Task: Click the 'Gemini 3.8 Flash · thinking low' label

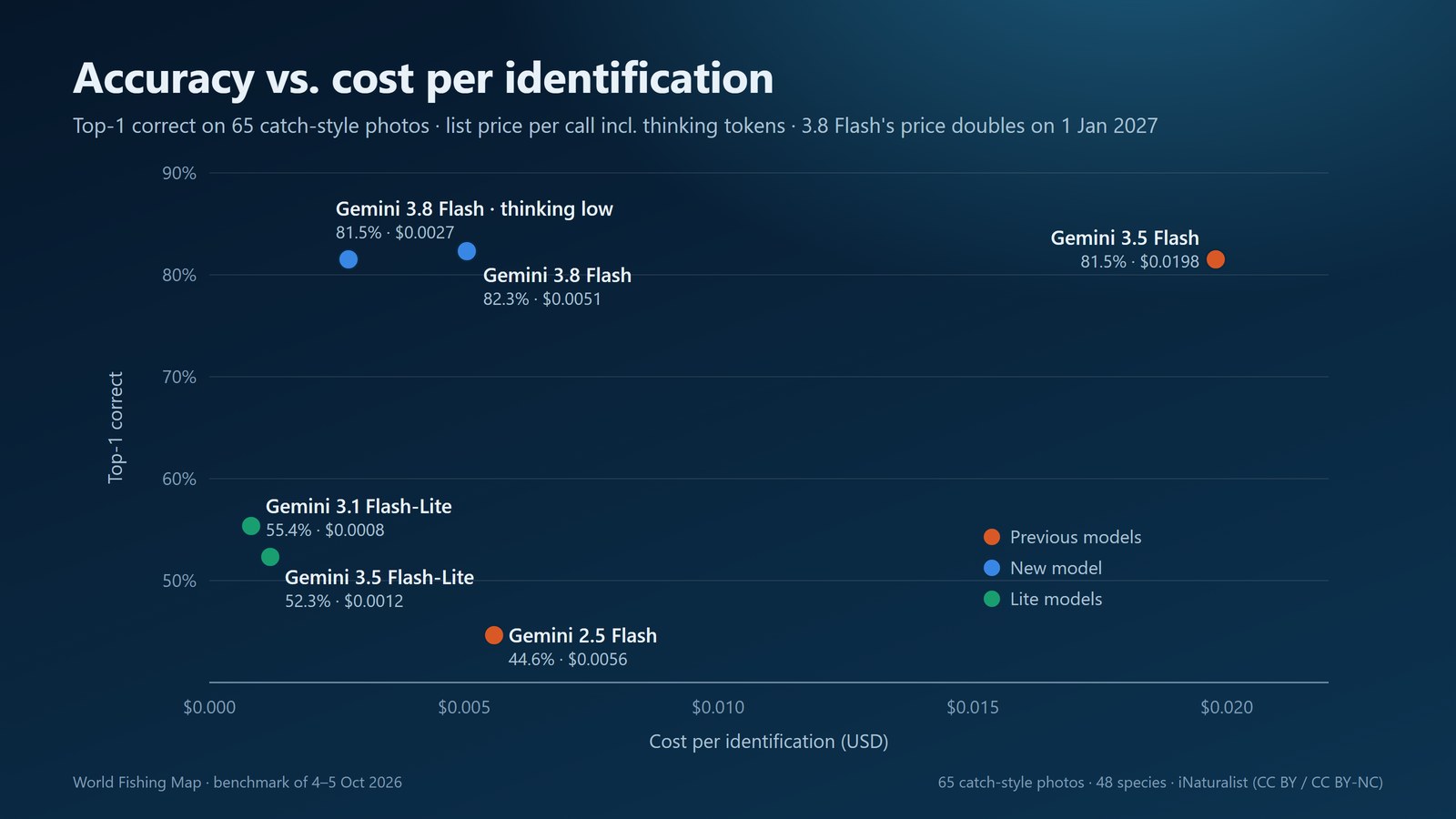Action: [x=474, y=208]
